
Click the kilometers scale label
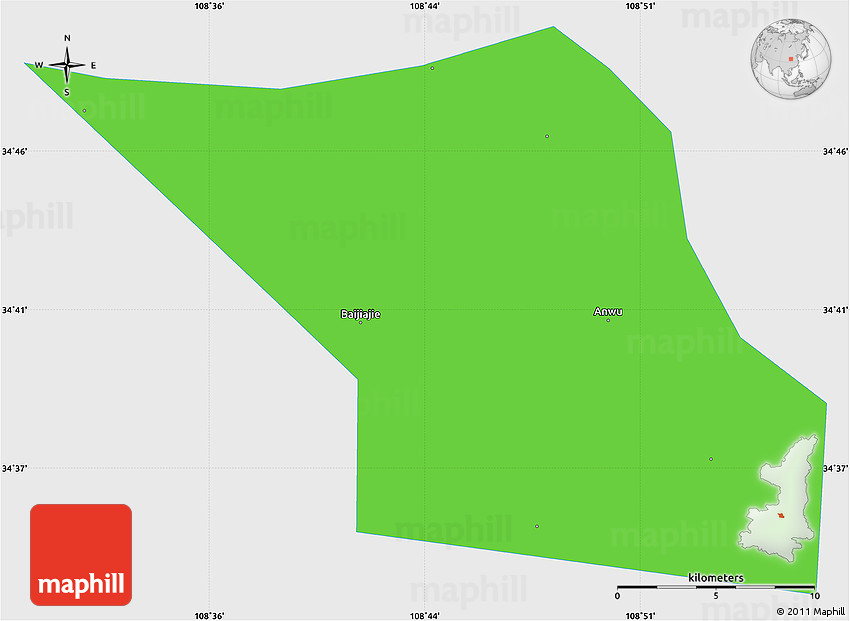click(716, 578)
